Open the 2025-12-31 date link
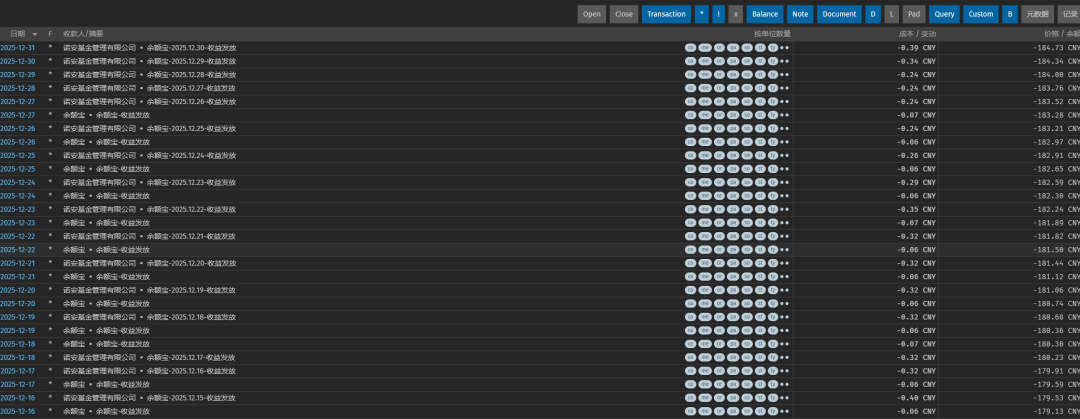Screen dimensions: 1080x419 17,48
